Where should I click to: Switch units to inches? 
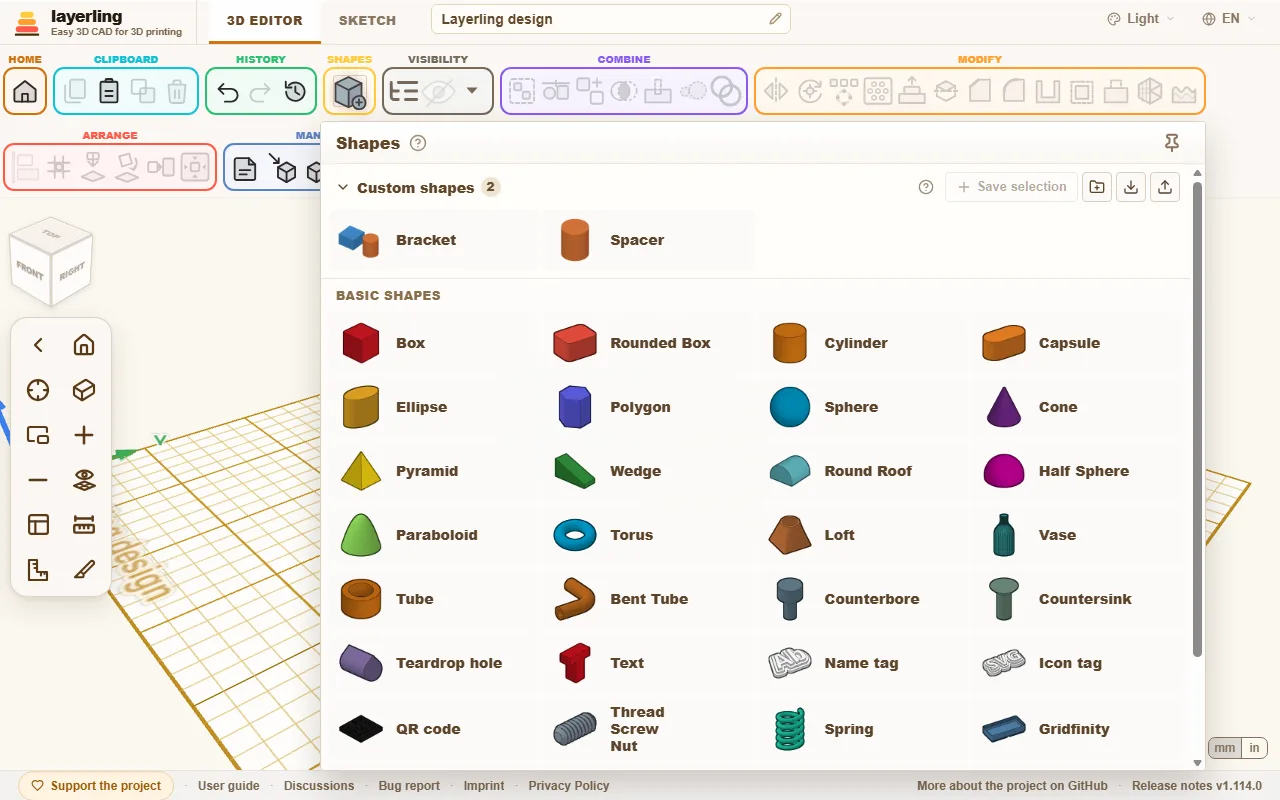click(x=1254, y=748)
